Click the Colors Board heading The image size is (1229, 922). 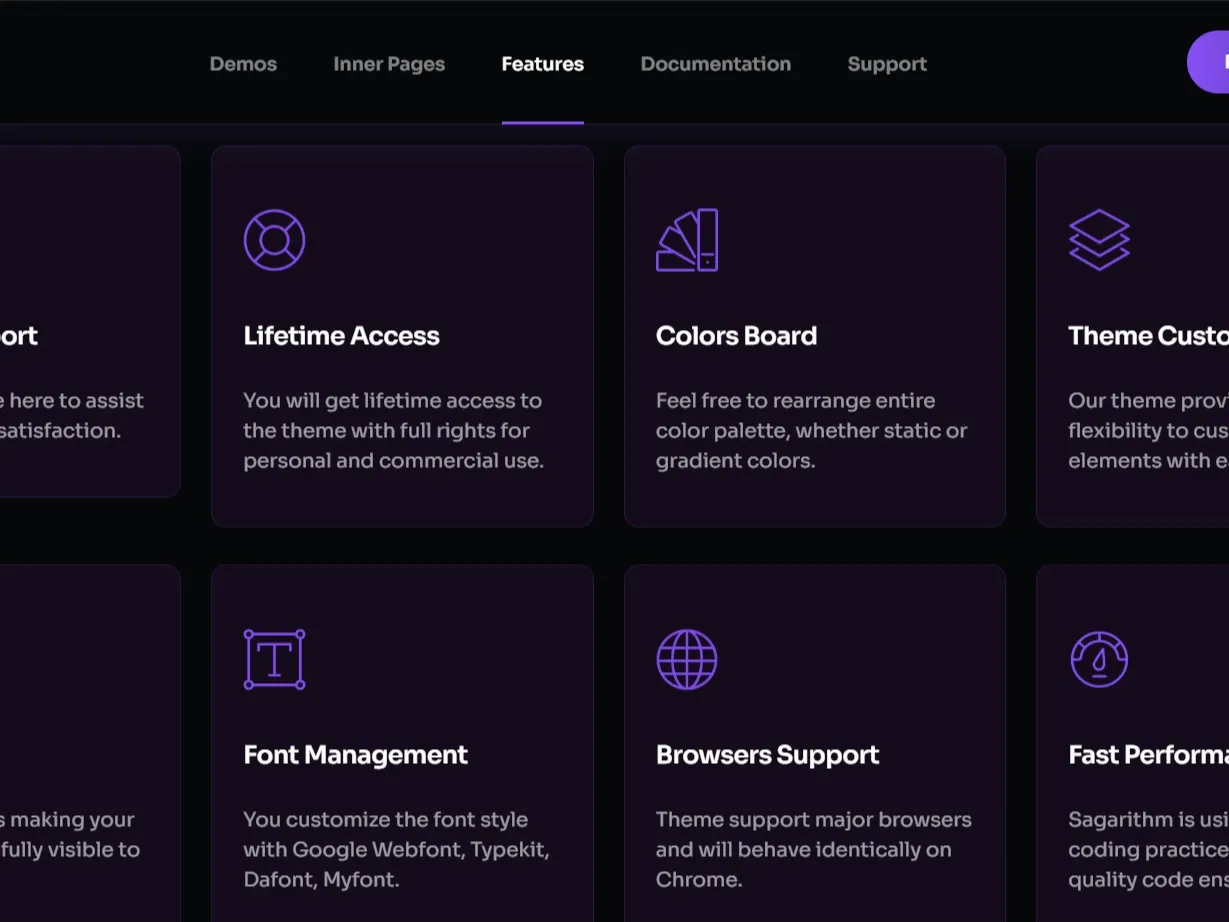pos(736,336)
